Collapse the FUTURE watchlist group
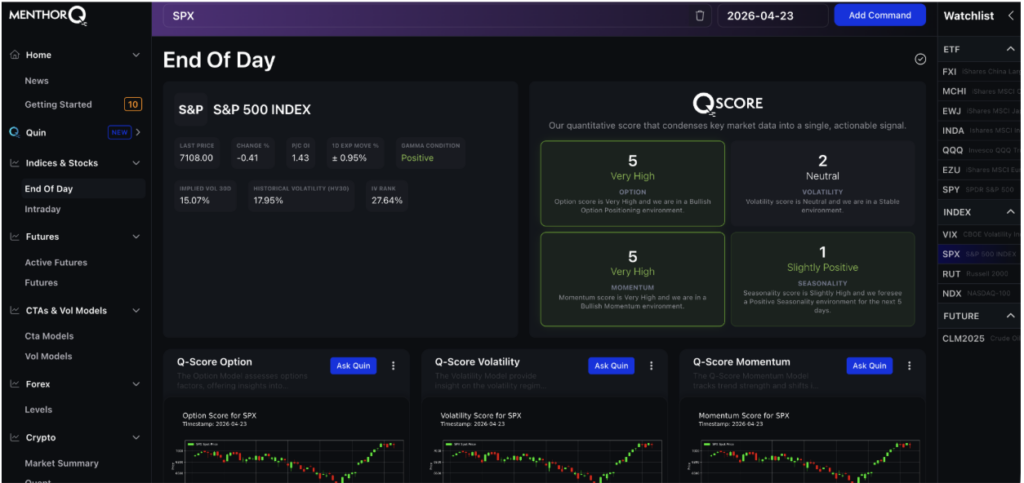Image resolution: width=1024 pixels, height=483 pixels. coord(1010,316)
